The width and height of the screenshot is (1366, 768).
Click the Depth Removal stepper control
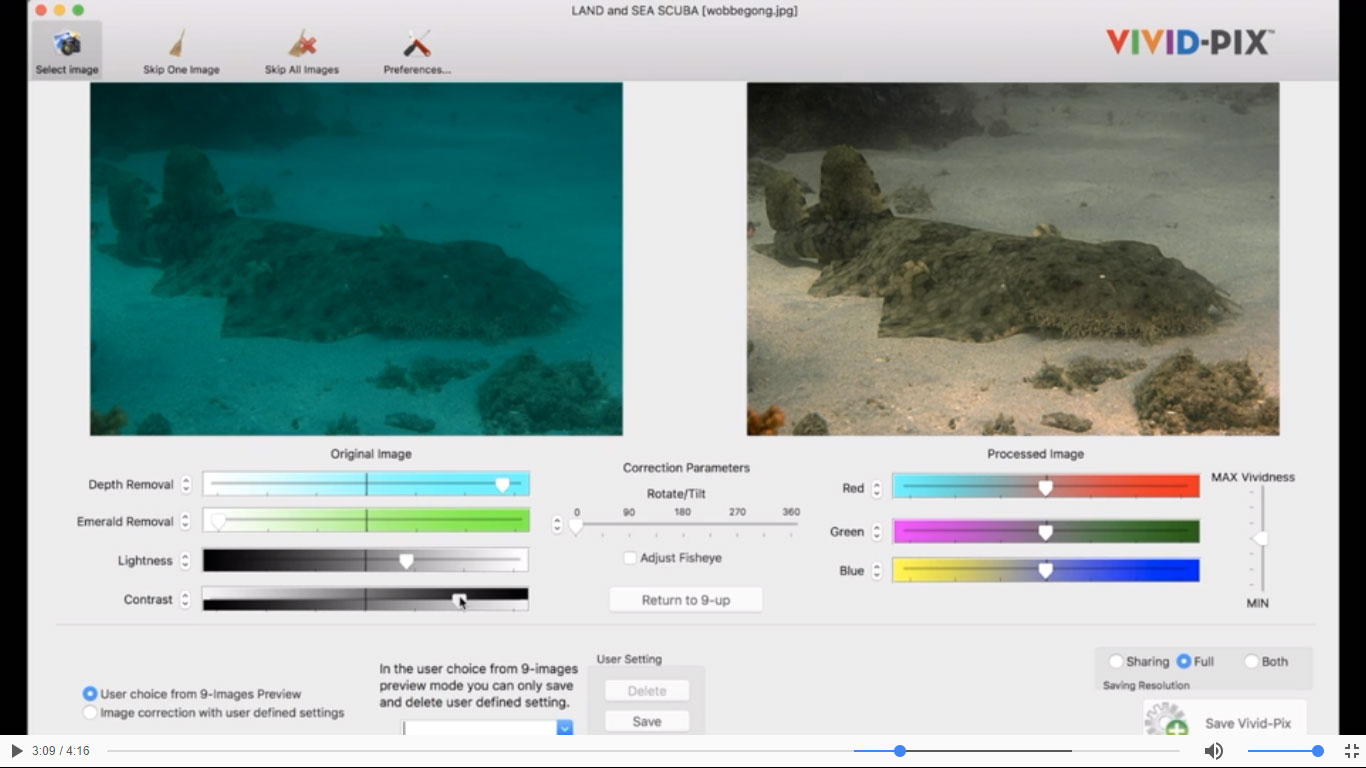pyautogui.click(x=185, y=484)
